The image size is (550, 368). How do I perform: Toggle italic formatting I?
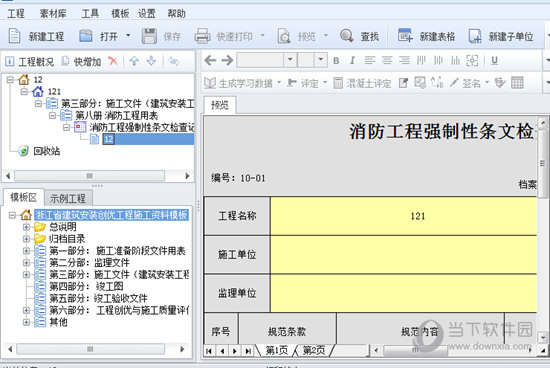[352, 61]
